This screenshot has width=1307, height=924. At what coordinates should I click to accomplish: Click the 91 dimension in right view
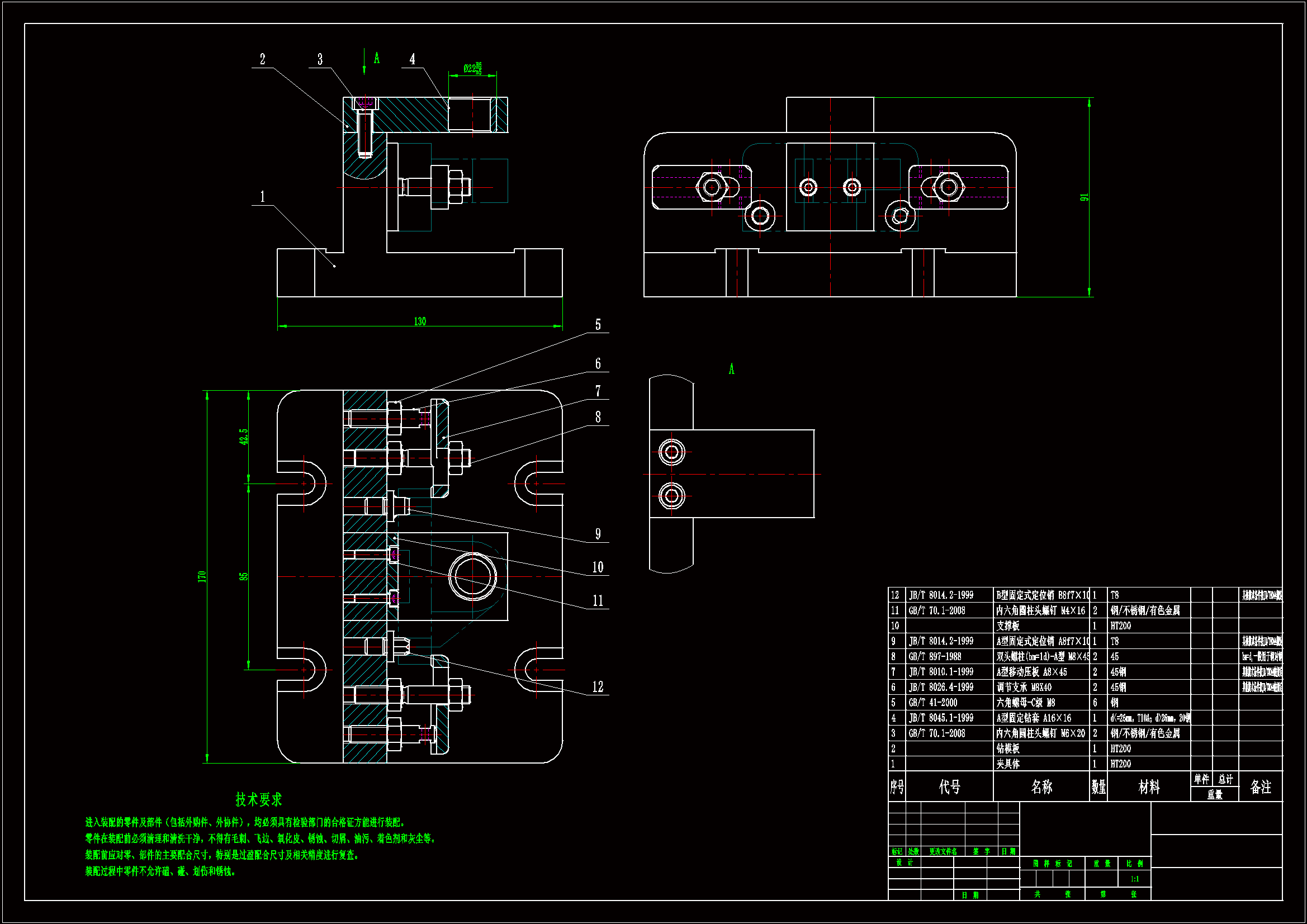click(1084, 197)
